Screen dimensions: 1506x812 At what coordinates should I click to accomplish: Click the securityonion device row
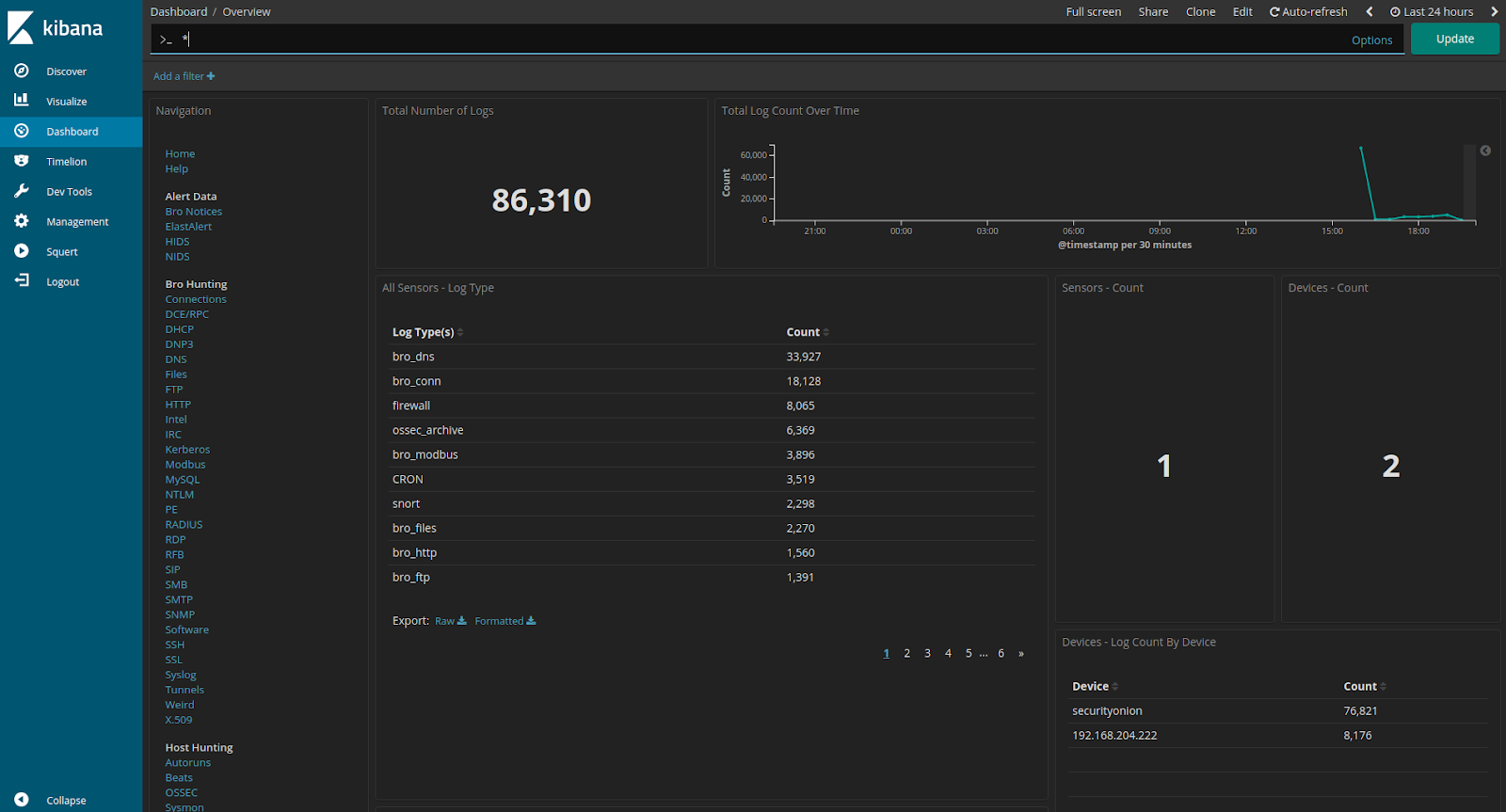tap(1278, 711)
